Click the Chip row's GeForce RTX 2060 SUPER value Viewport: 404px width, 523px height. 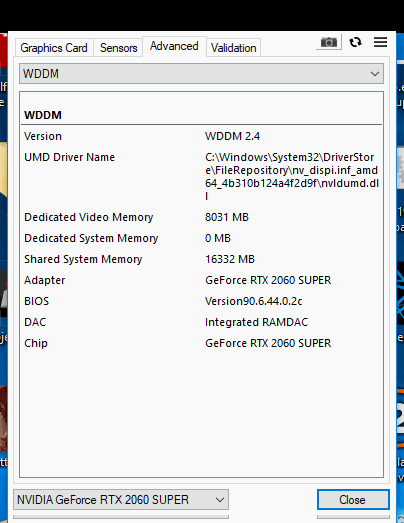click(x=268, y=343)
